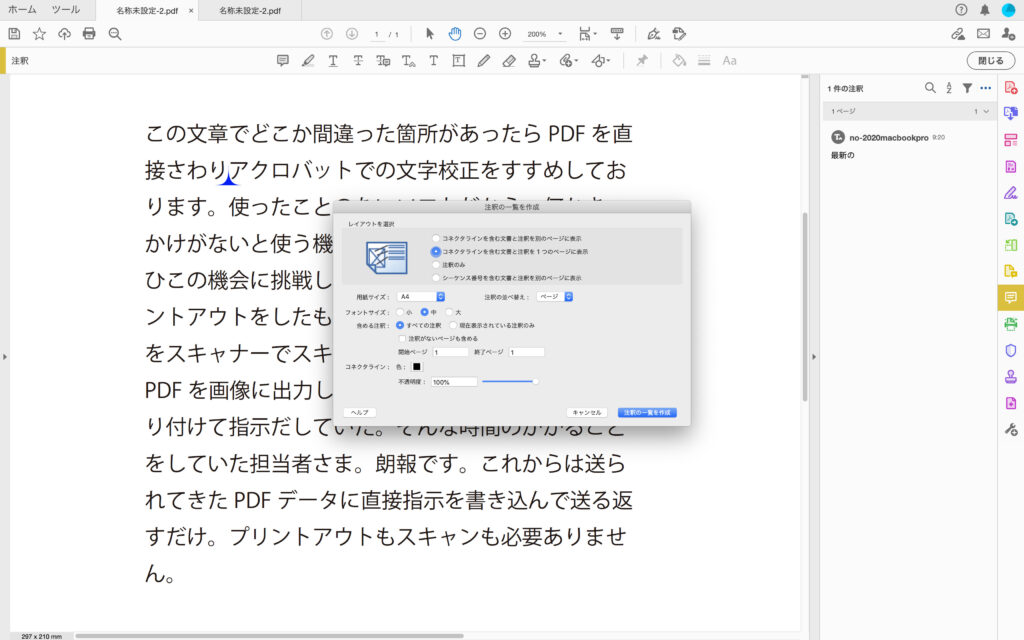Screen dimensions: 1024x640
Task: Choose the comments-only layout option
Action: coord(436,264)
